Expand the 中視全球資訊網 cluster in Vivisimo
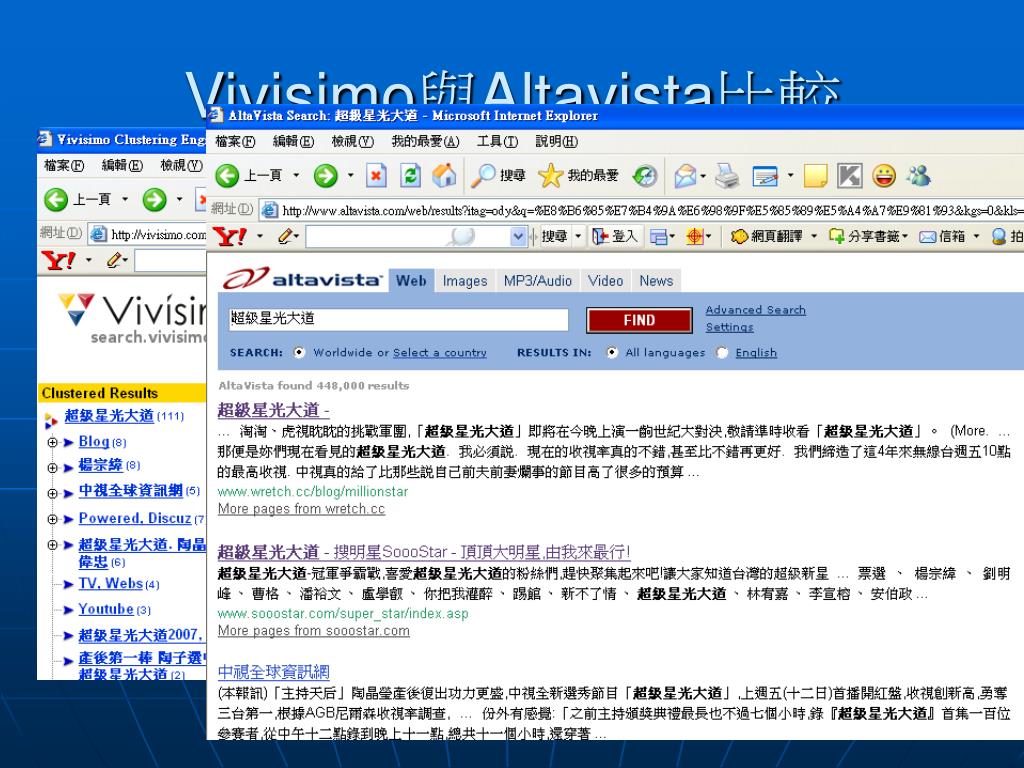The width and height of the screenshot is (1024, 768). (52, 493)
